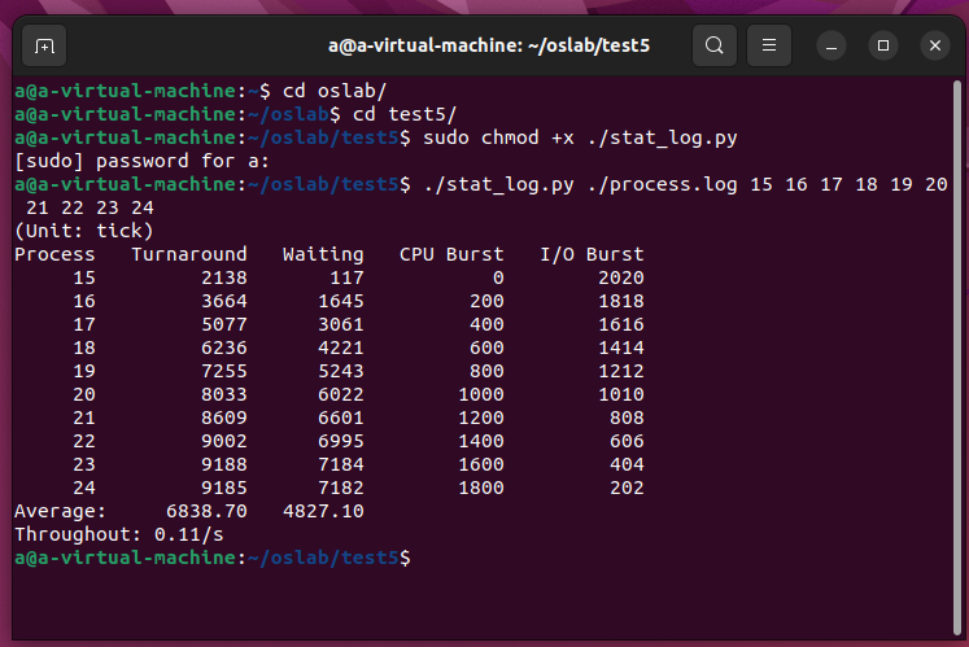Open the terminal search icon
Image resolution: width=969 pixels, height=648 pixels.
coord(714,46)
